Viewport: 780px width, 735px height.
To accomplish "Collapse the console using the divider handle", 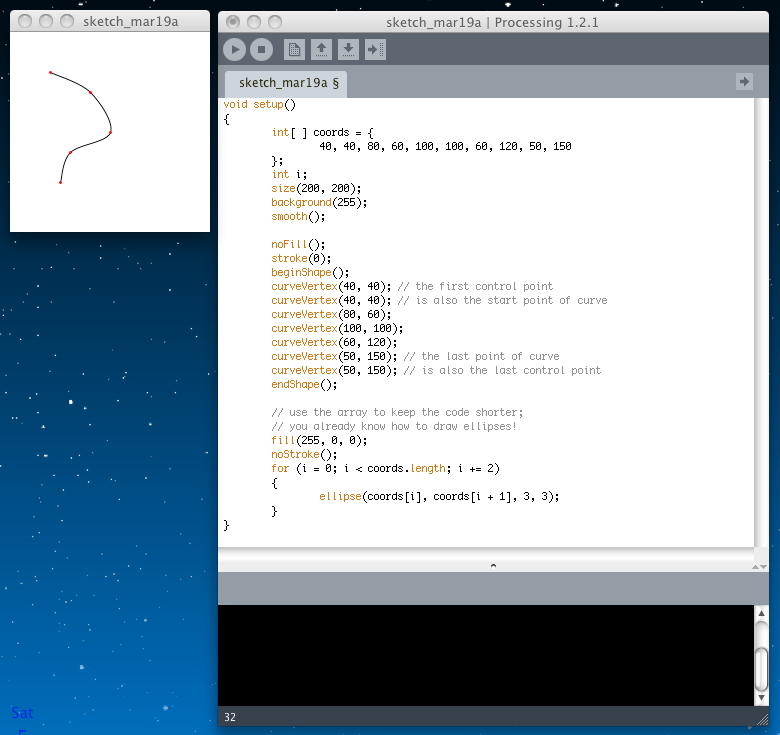I will tap(492, 566).
